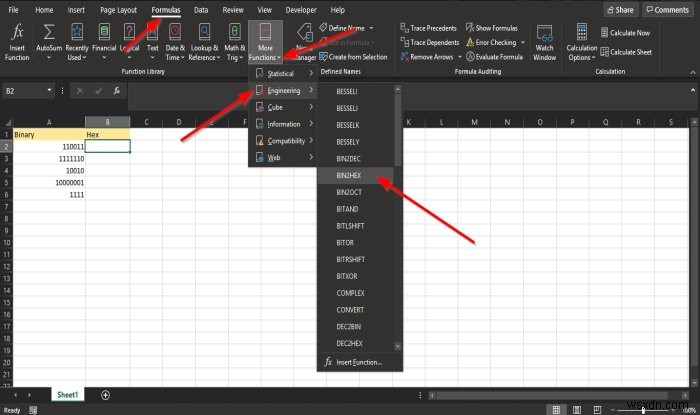The height and width of the screenshot is (415, 700).
Task: Switch to Page Layout view in status bar
Action: pyautogui.click(x=577, y=410)
